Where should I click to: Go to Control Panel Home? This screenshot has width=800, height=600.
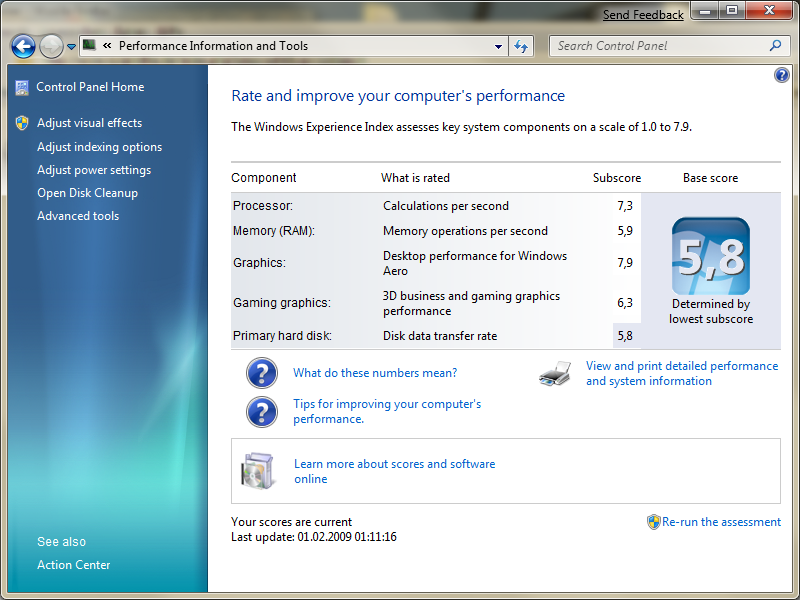[90, 87]
